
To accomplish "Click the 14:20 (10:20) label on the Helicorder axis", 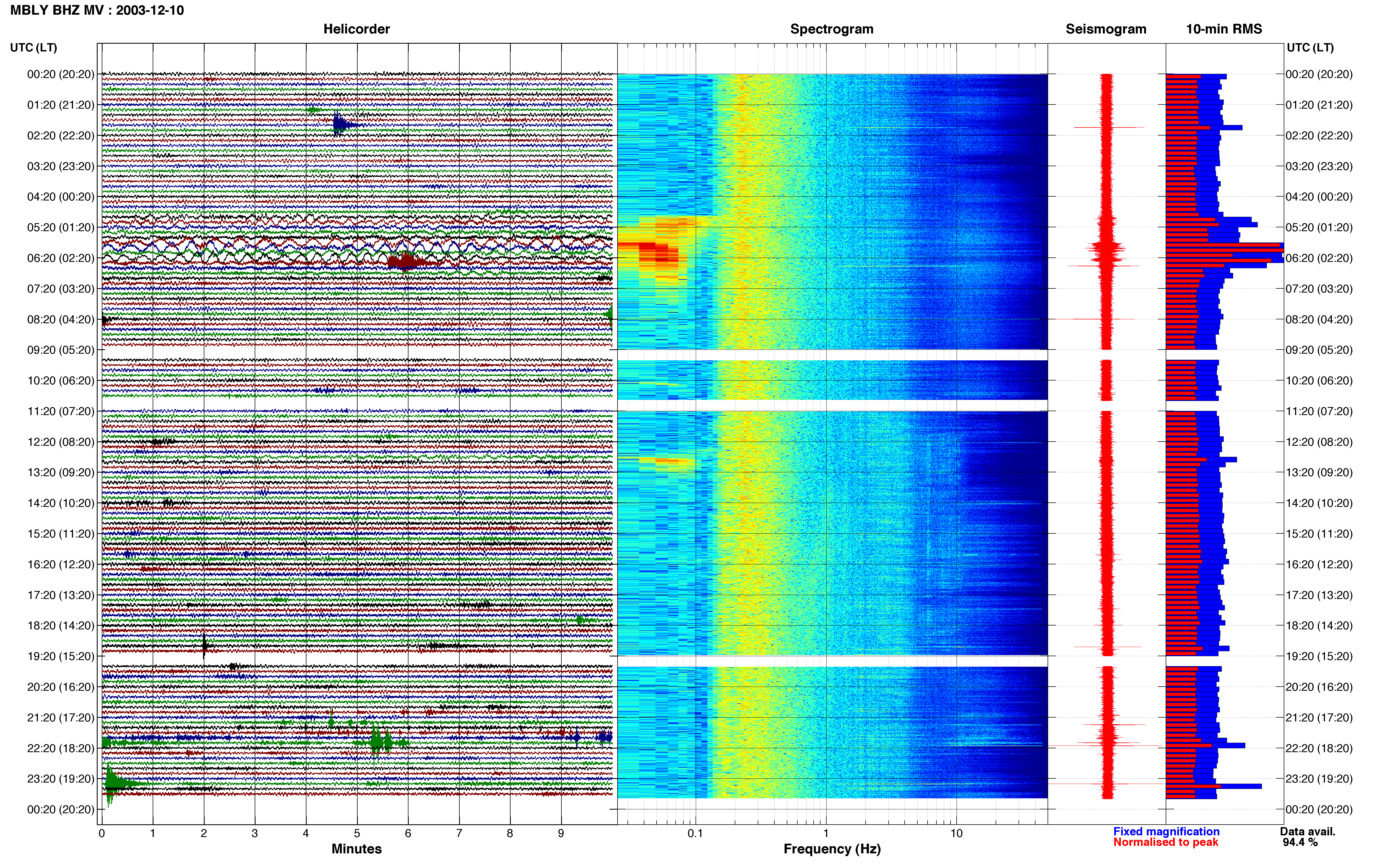I will pyautogui.click(x=61, y=503).
